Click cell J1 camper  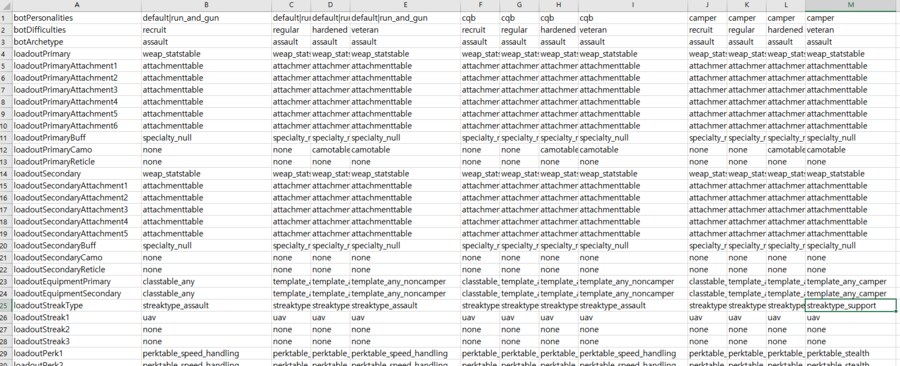(x=707, y=18)
